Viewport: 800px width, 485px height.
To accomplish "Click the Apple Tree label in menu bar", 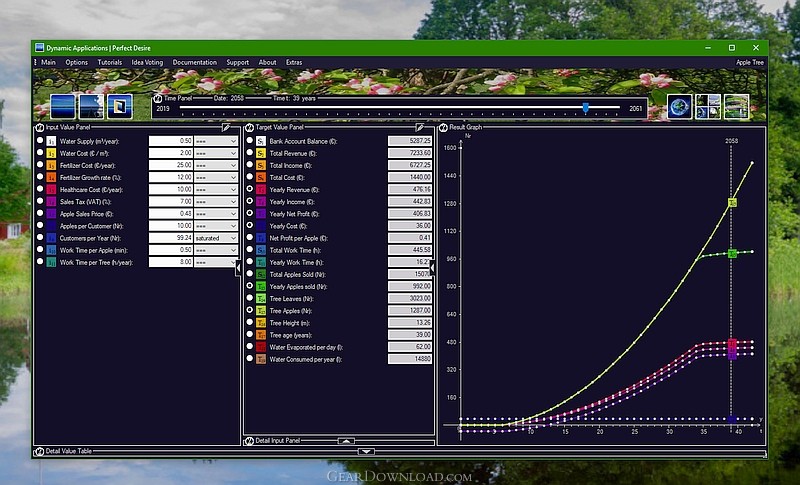I will (x=749, y=62).
